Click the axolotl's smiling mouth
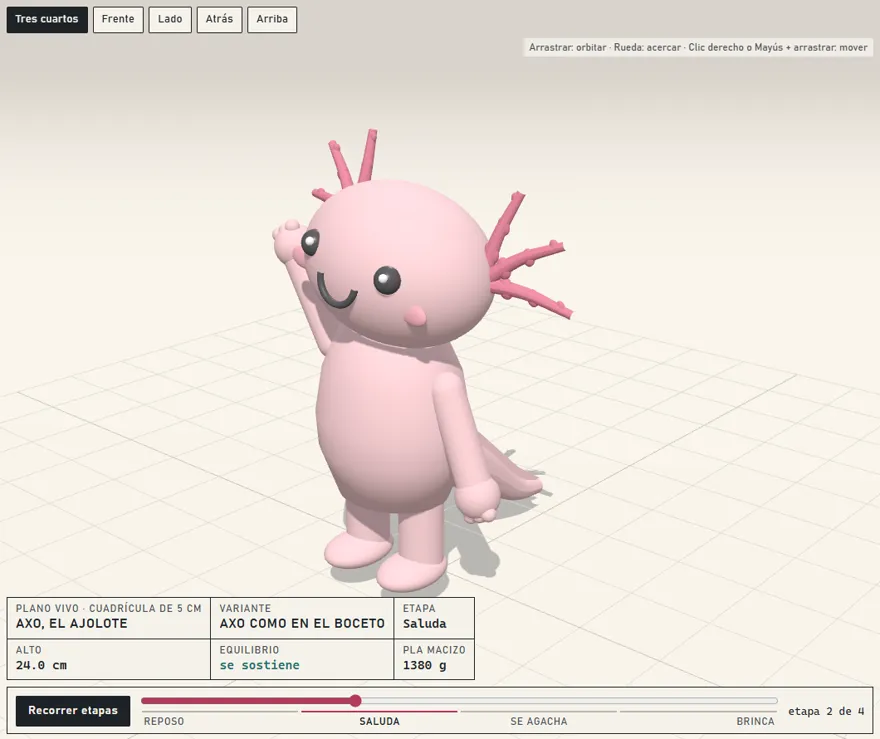 (x=336, y=291)
